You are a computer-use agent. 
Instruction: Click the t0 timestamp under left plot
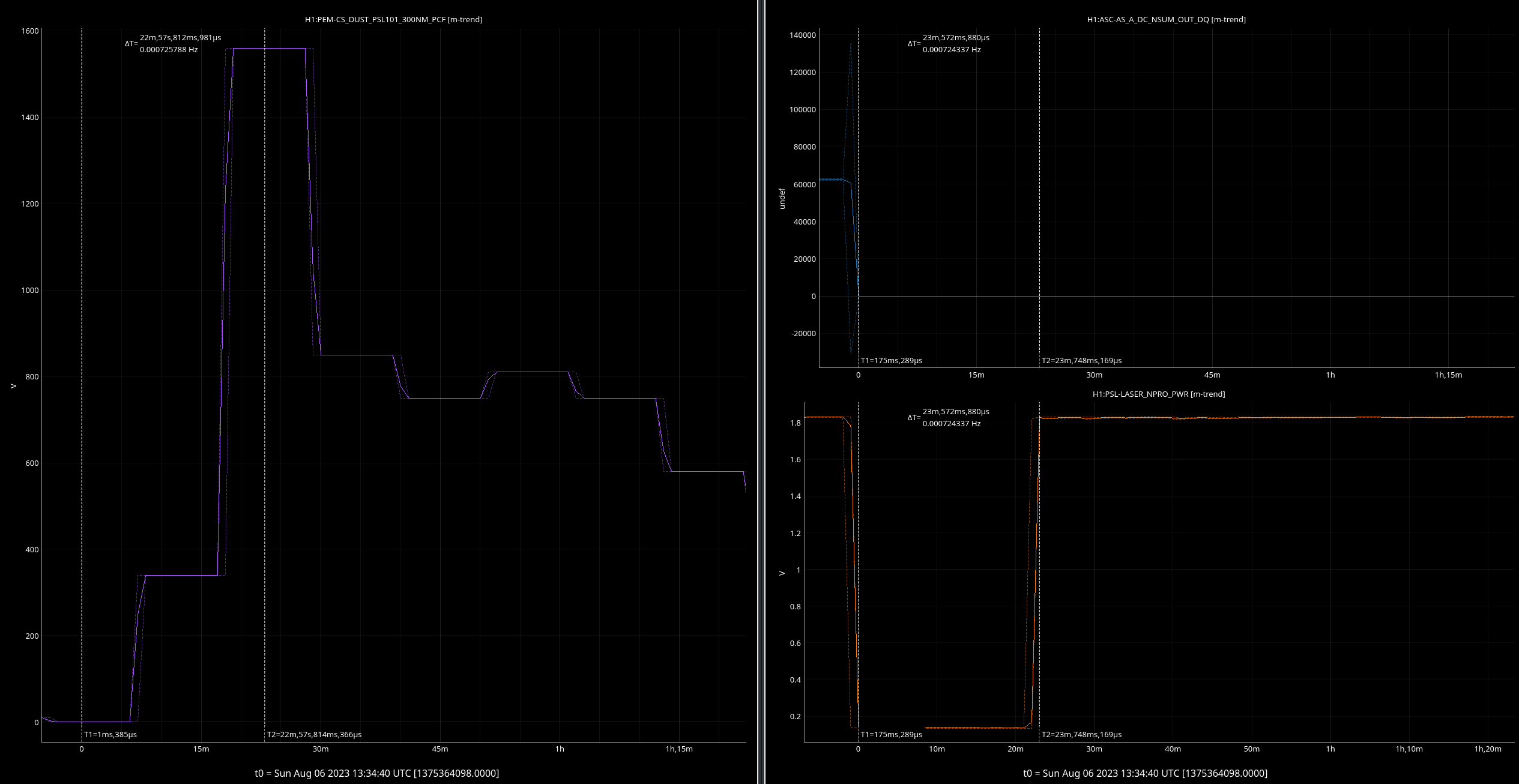pos(376,773)
